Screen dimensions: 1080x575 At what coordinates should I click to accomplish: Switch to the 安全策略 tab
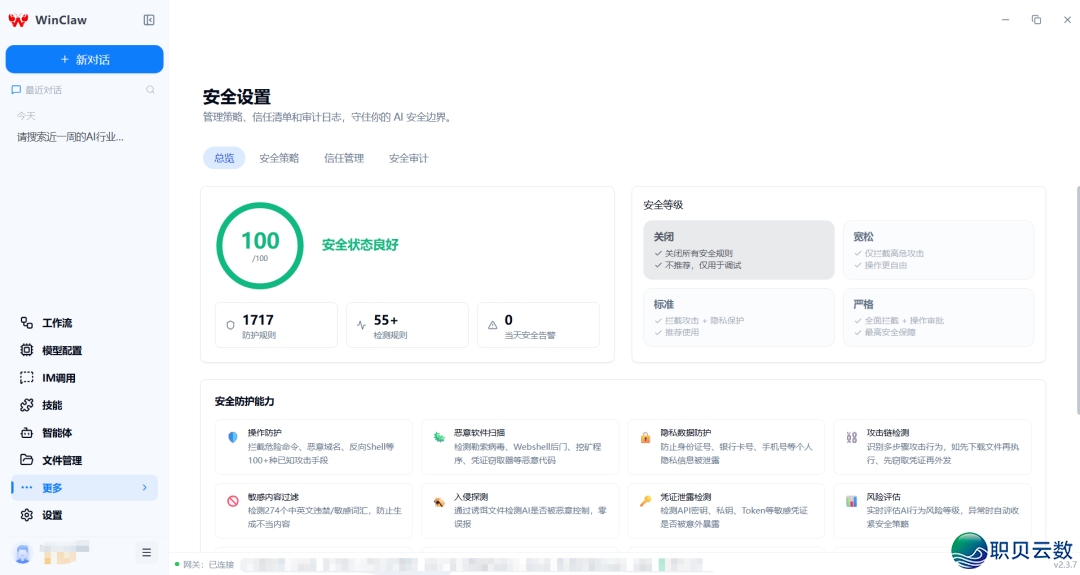[279, 158]
